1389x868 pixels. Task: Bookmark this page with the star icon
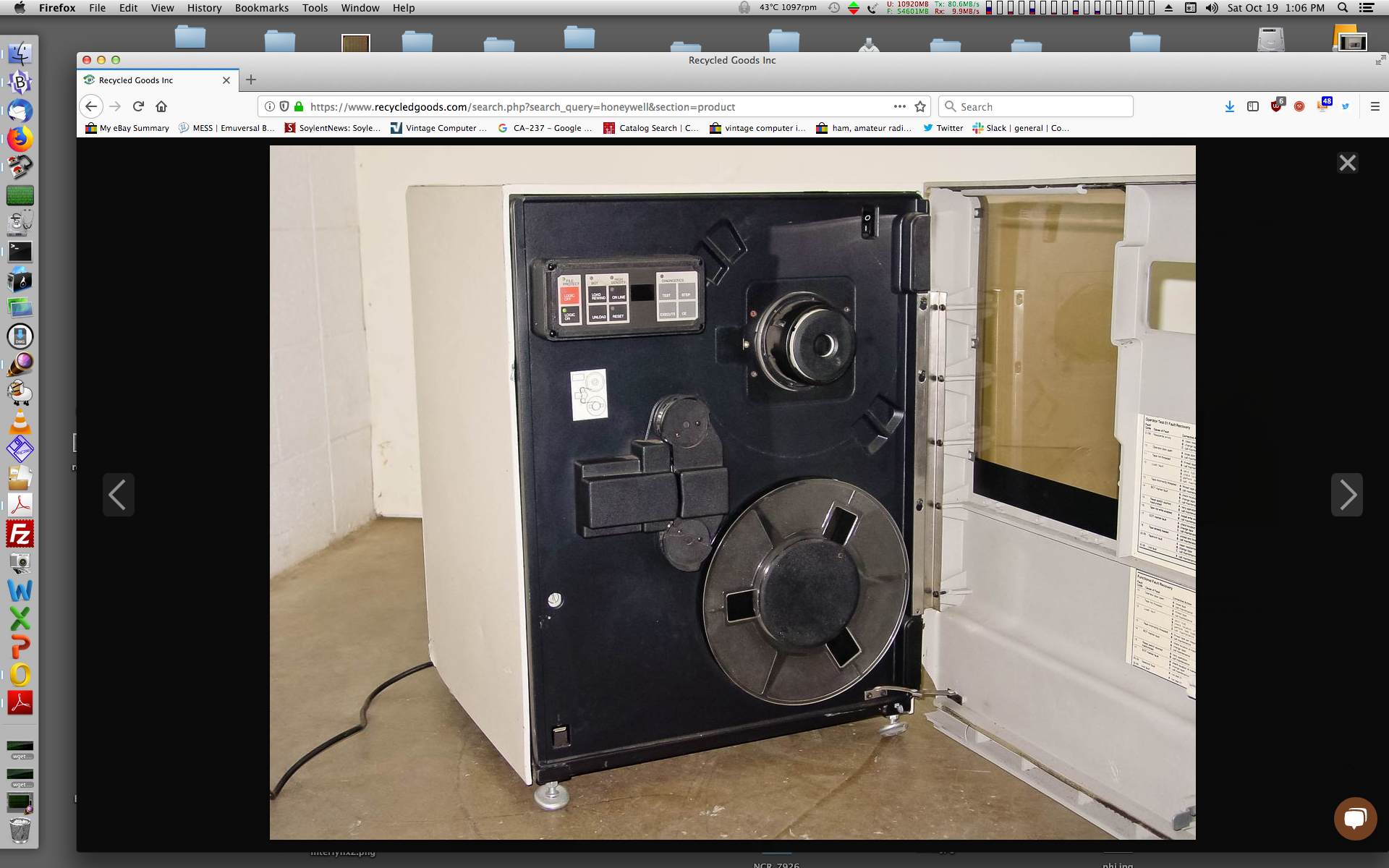[x=920, y=106]
